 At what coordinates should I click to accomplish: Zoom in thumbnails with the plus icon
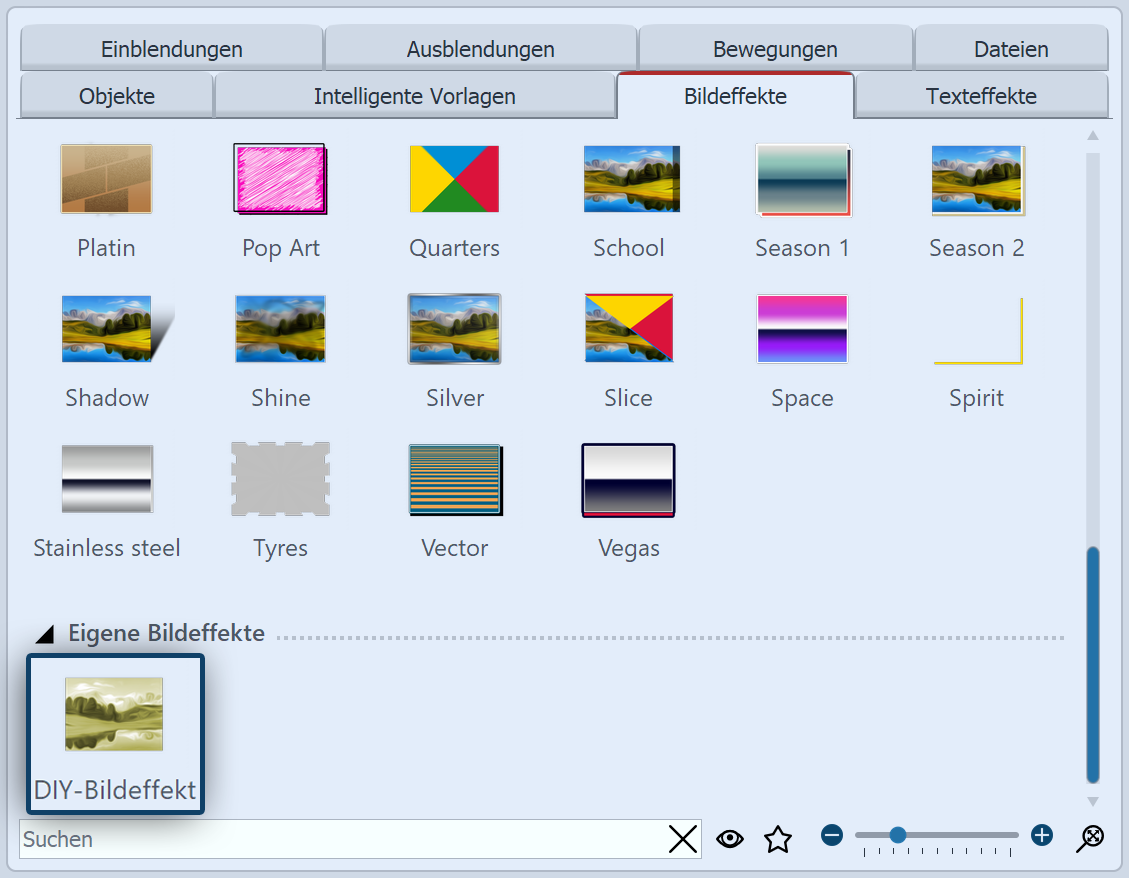pyautogui.click(x=1041, y=834)
